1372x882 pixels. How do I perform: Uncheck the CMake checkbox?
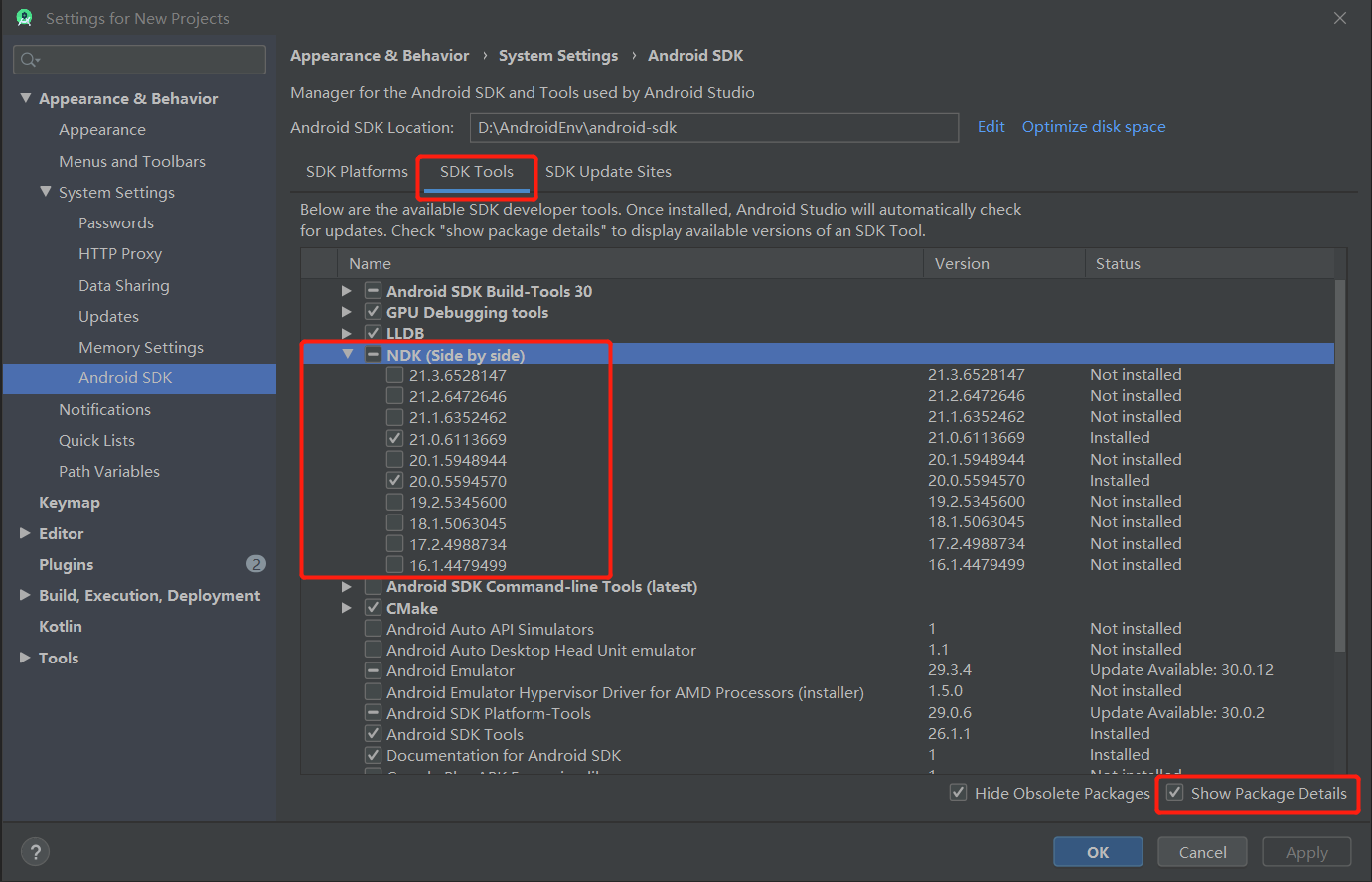(x=373, y=608)
